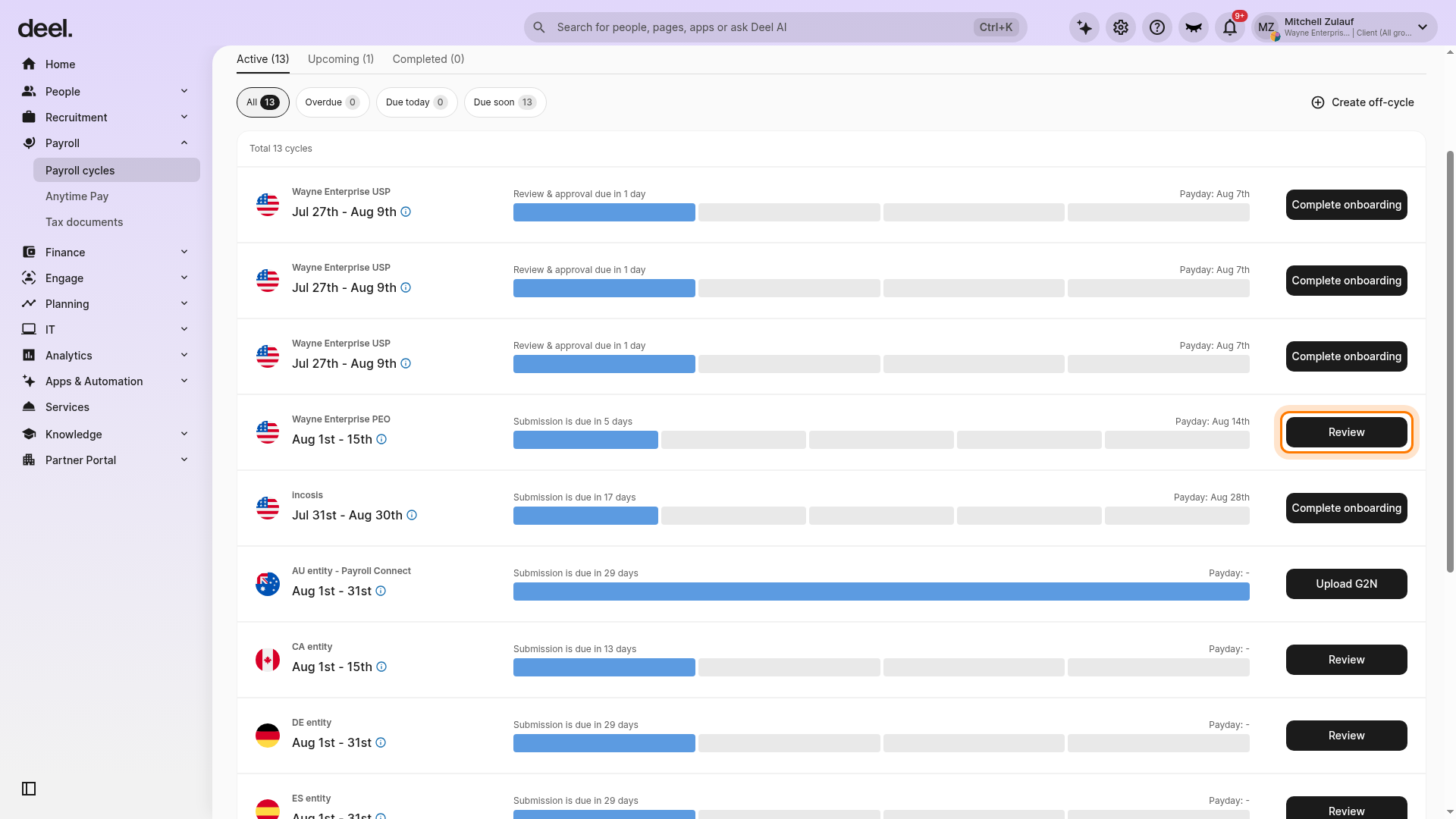
Task: Click the CA entity progress bar
Action: click(x=881, y=667)
